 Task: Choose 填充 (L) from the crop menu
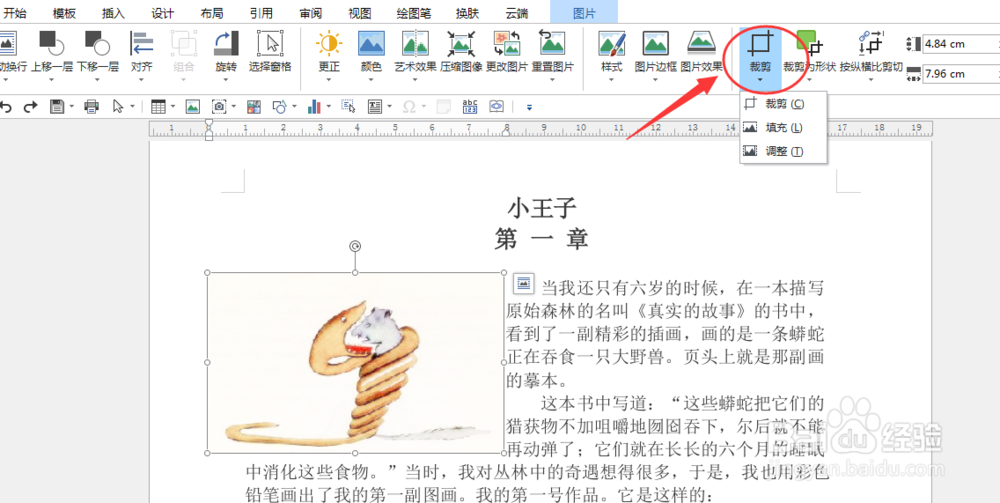(x=783, y=128)
